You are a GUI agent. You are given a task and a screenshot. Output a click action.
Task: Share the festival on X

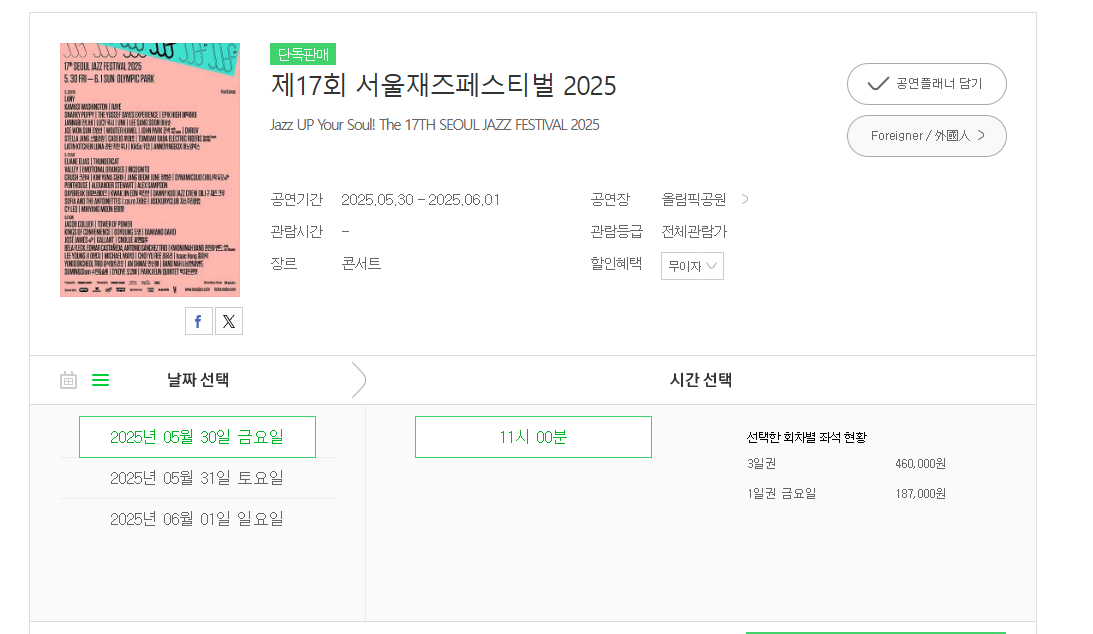click(229, 321)
